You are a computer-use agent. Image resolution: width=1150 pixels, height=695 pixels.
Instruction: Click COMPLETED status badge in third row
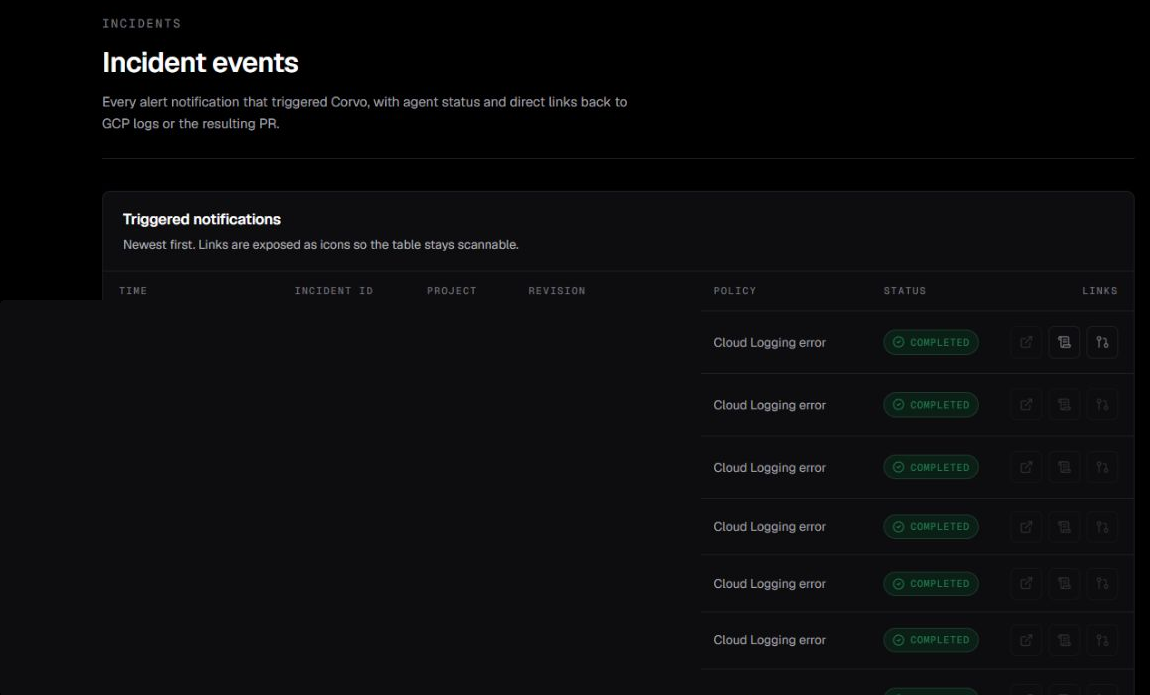pos(931,467)
